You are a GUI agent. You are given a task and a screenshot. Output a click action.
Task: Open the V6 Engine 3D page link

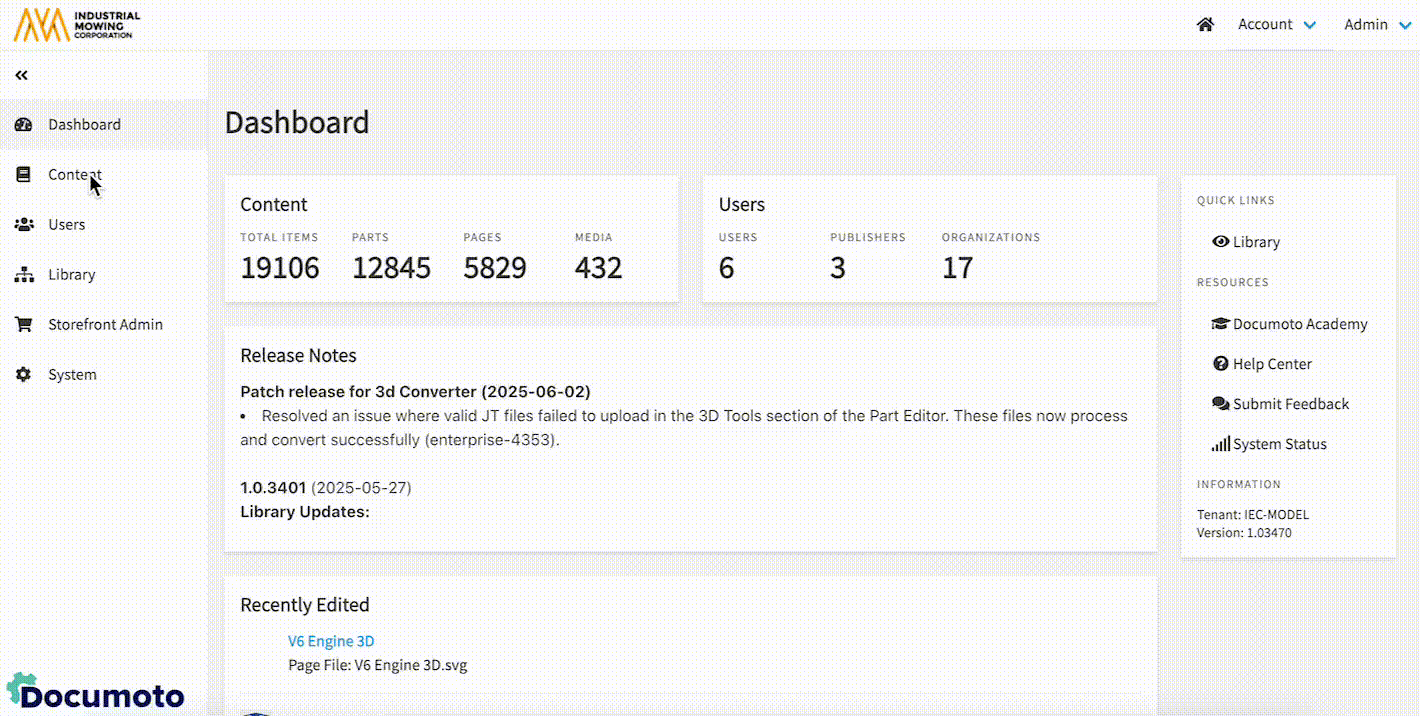pos(331,641)
